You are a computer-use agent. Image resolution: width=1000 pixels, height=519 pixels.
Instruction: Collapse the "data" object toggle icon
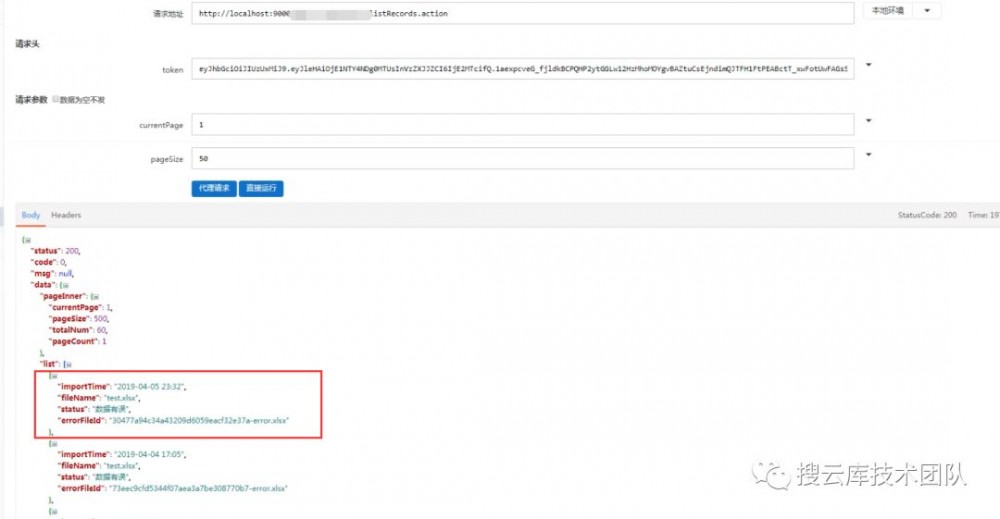coord(64,285)
